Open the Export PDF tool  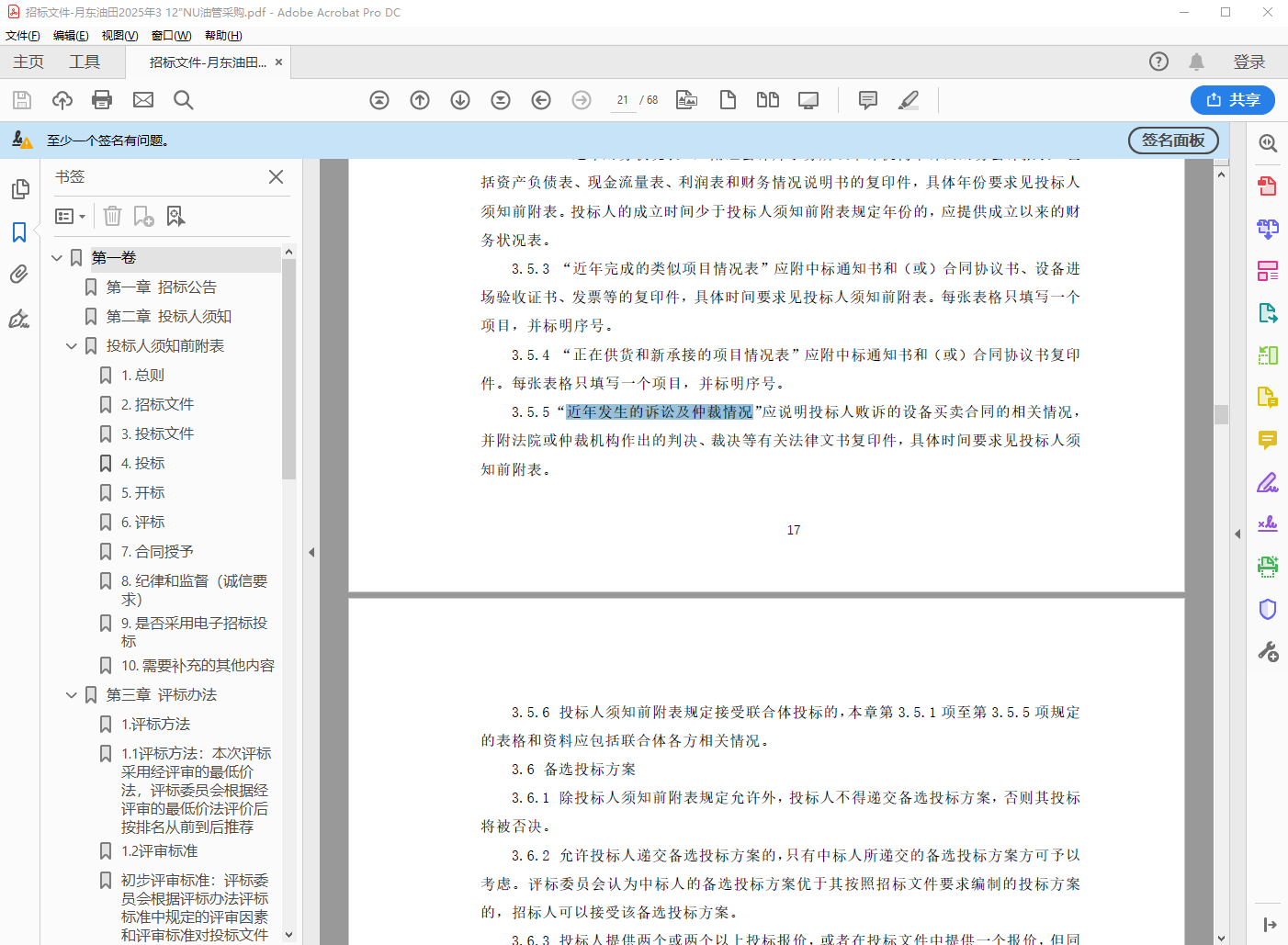1268,313
